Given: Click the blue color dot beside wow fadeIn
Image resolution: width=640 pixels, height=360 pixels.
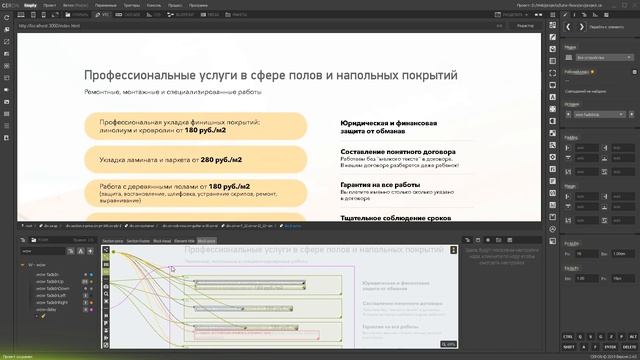Looking at the screenshot, I should (91, 275).
